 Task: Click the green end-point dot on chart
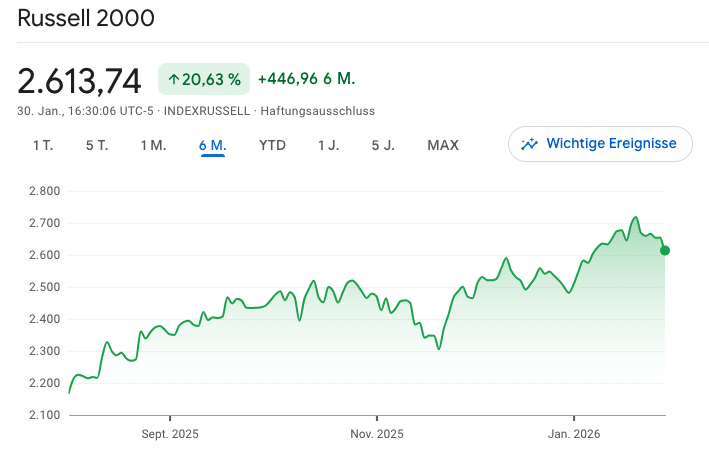click(665, 250)
